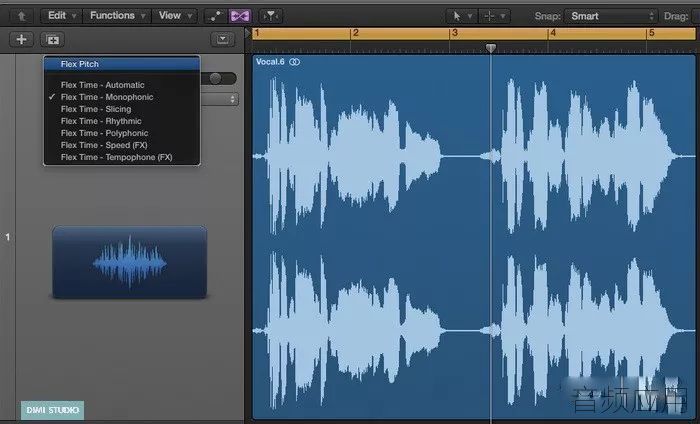Choose Flex Time - Slicing
Screen dimensions: 700x424
pyautogui.click(x=121, y=109)
